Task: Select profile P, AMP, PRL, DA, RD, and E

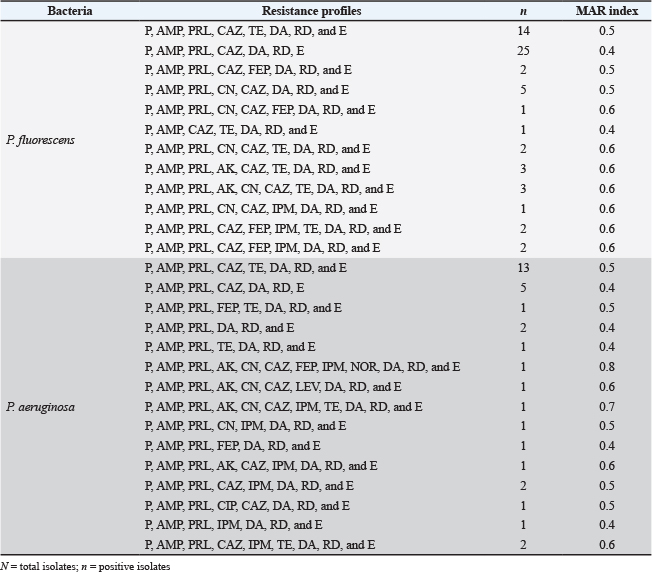Action: pyautogui.click(x=219, y=327)
